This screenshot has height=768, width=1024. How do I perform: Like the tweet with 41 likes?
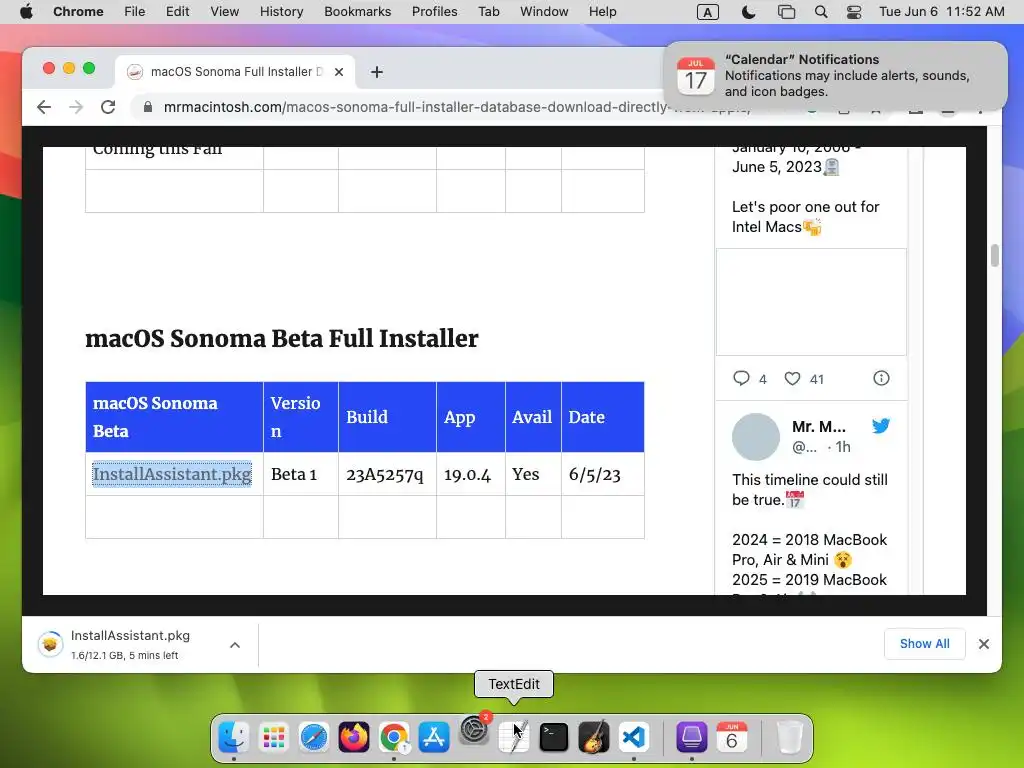click(792, 378)
